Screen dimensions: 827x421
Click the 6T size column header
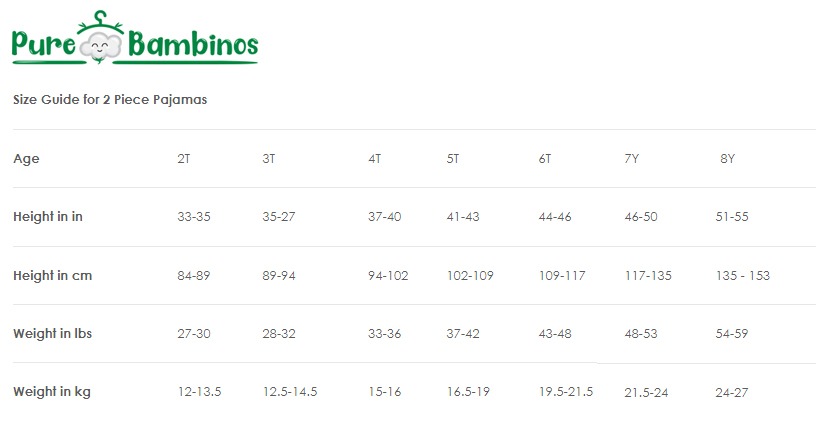pyautogui.click(x=545, y=159)
